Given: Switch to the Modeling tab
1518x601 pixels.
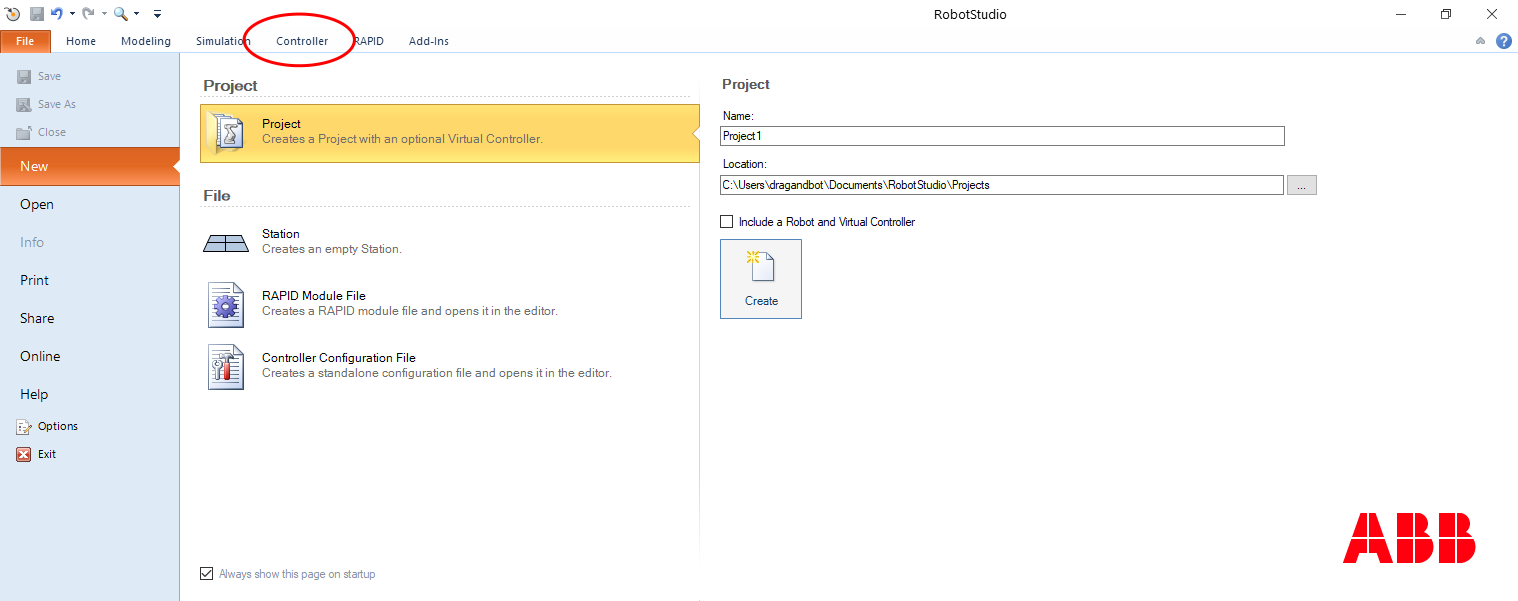Looking at the screenshot, I should [146, 41].
